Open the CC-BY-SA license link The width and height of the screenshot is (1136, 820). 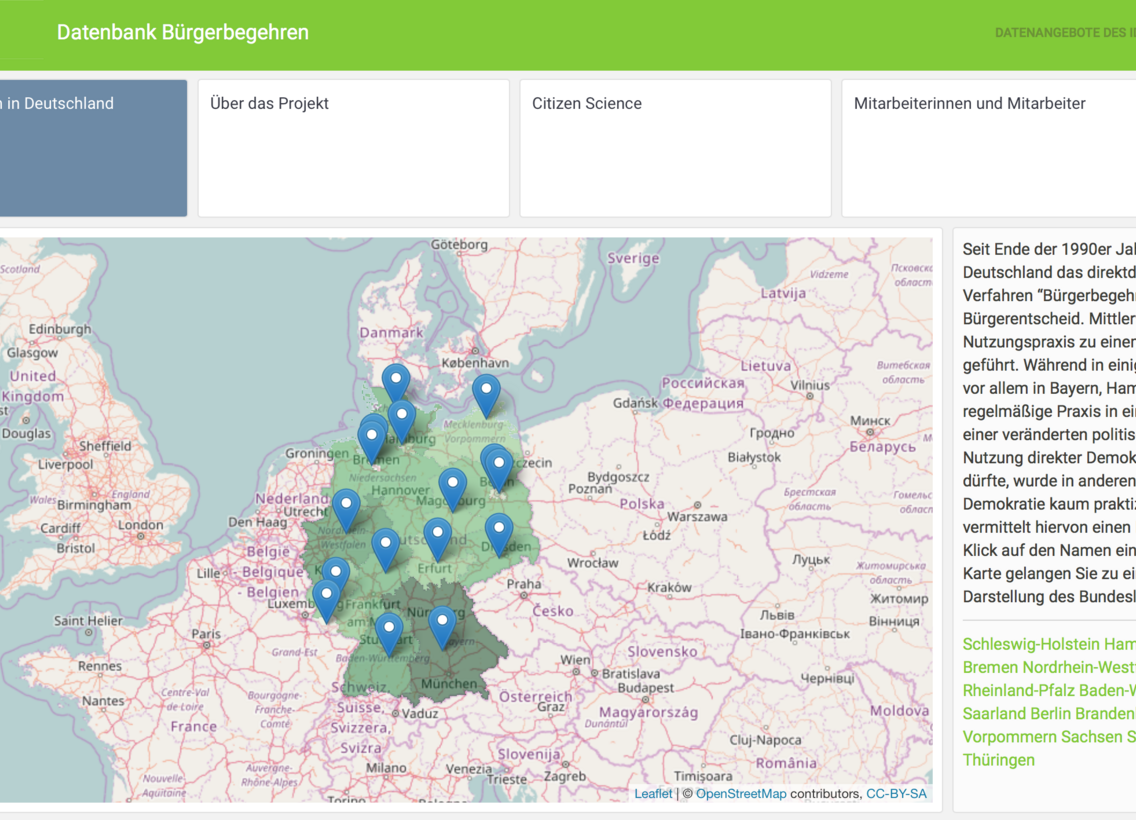[x=896, y=794]
